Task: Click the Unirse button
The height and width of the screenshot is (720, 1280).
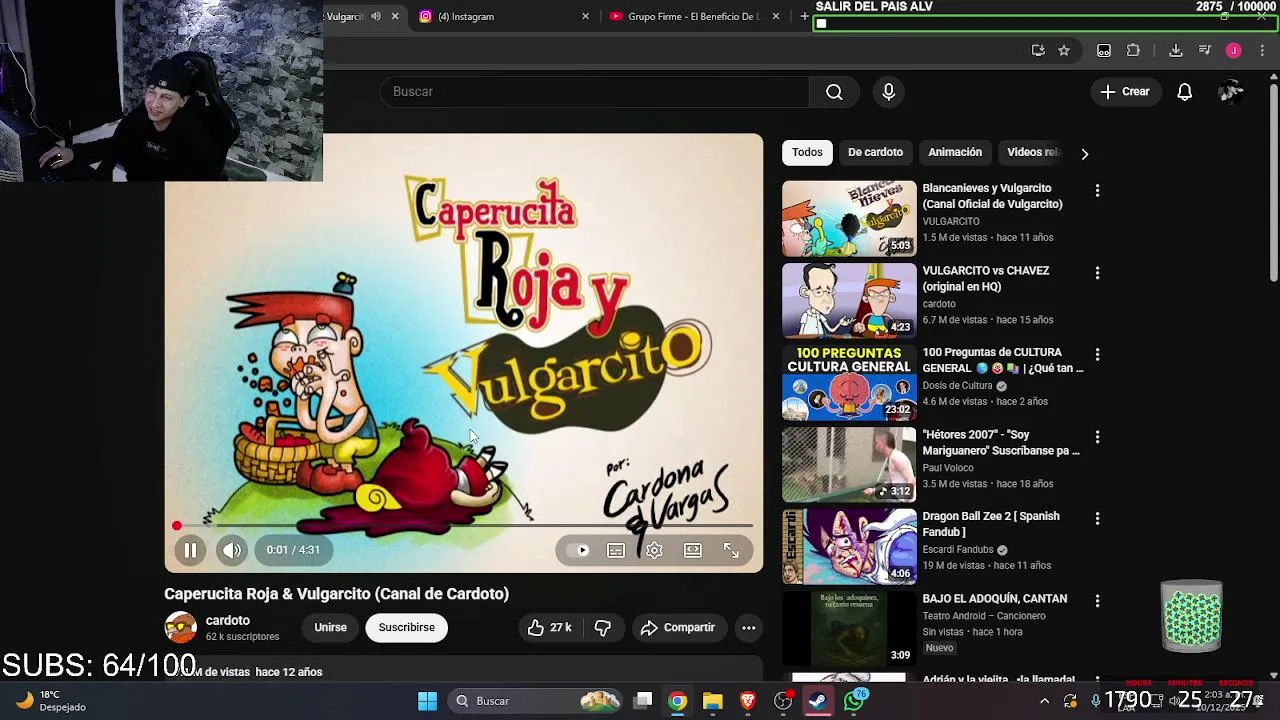Action: pyautogui.click(x=331, y=627)
